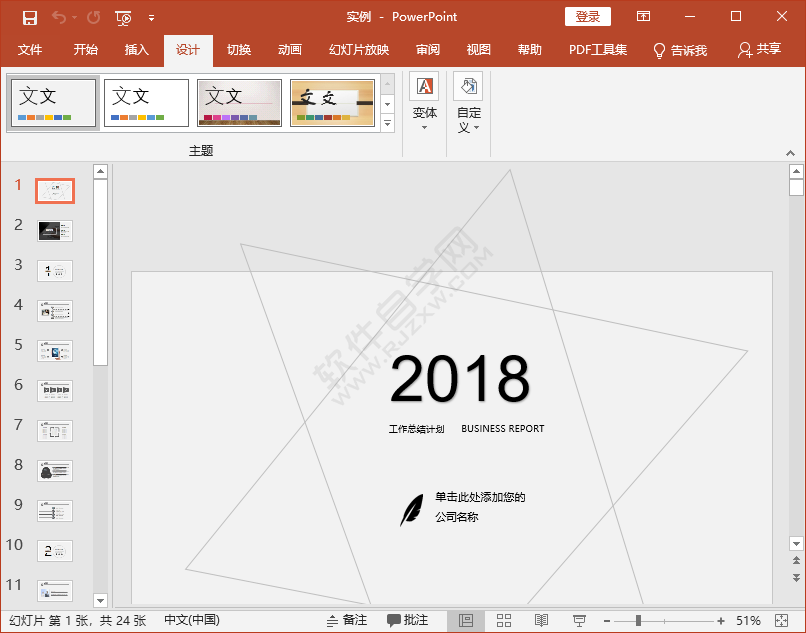Screen dimensions: 806x633
Task: Click slide panel scroll up arrow
Action: (100, 171)
